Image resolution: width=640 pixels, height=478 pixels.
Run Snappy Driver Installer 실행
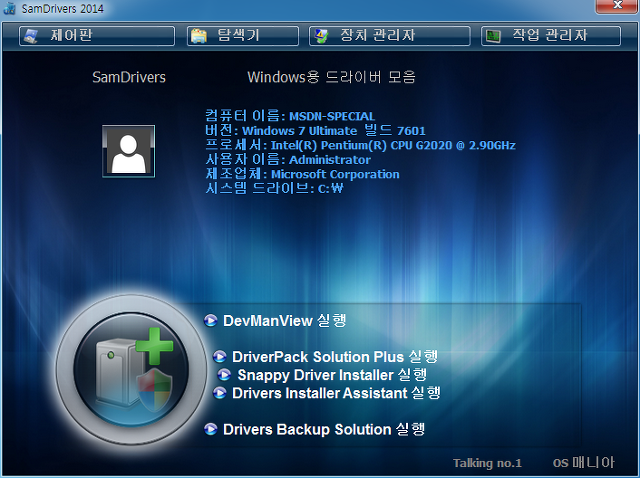[x=332, y=375]
